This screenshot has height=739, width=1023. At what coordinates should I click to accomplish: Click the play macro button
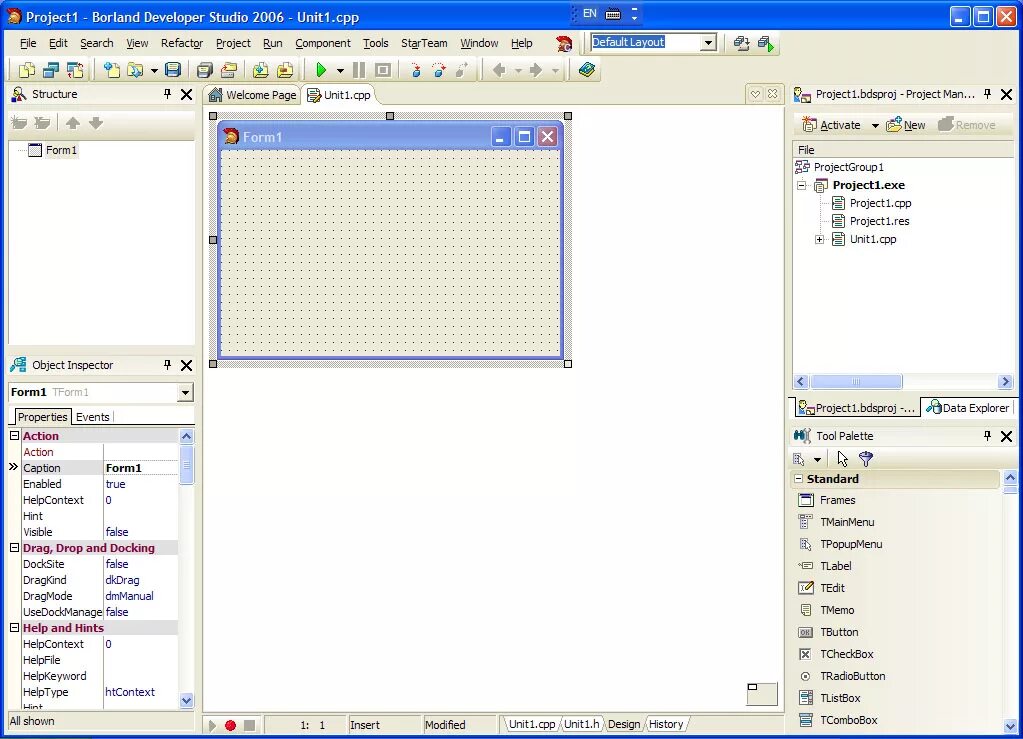tap(212, 725)
